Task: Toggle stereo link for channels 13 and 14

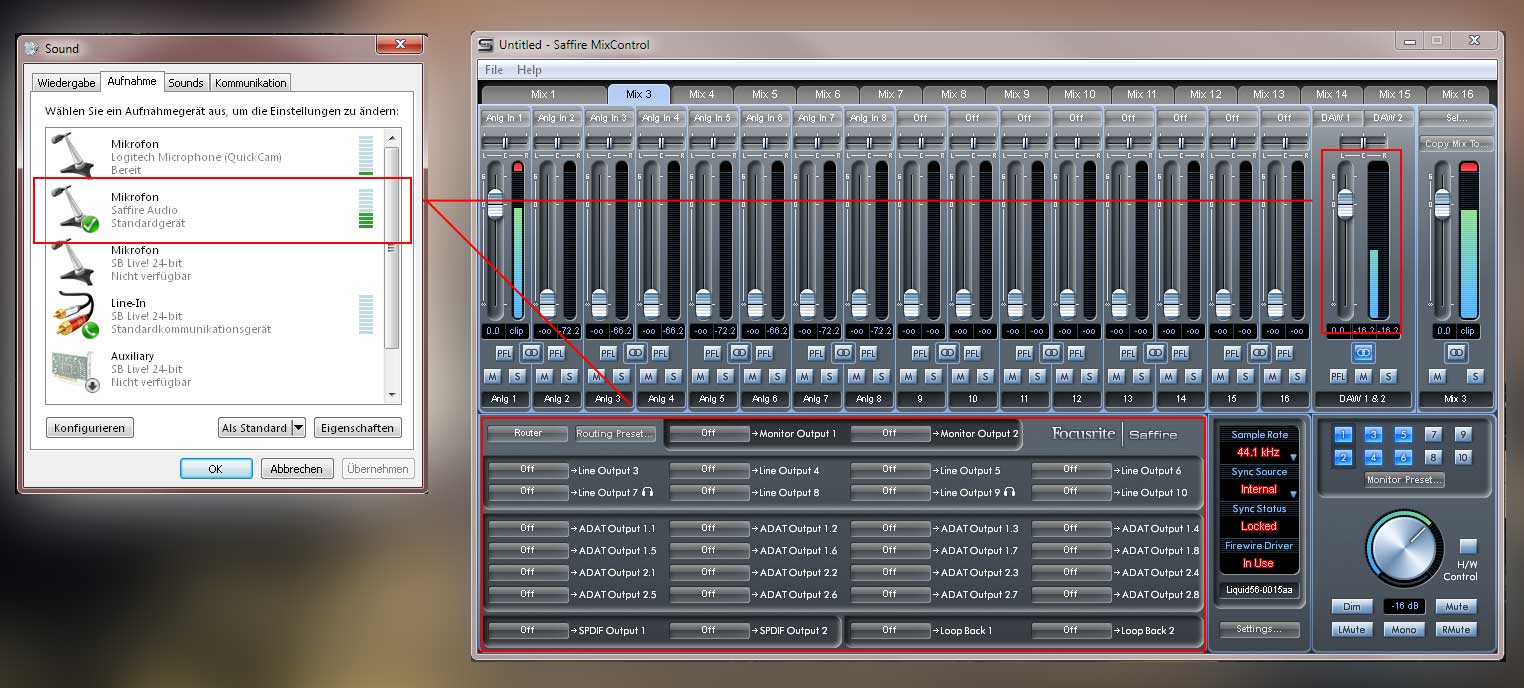Action: [1155, 352]
